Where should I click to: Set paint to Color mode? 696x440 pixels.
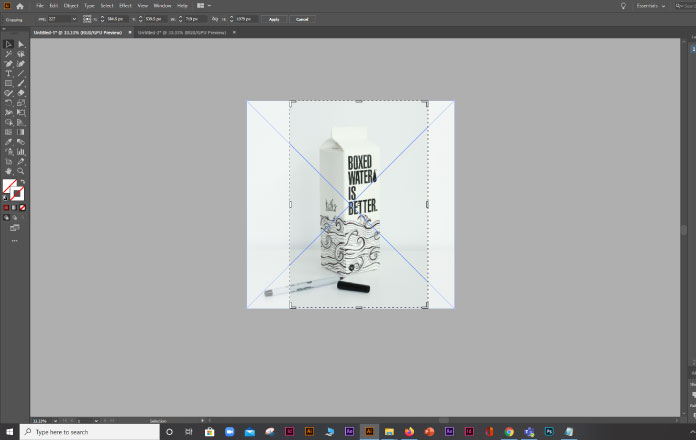pyautogui.click(x=6, y=207)
